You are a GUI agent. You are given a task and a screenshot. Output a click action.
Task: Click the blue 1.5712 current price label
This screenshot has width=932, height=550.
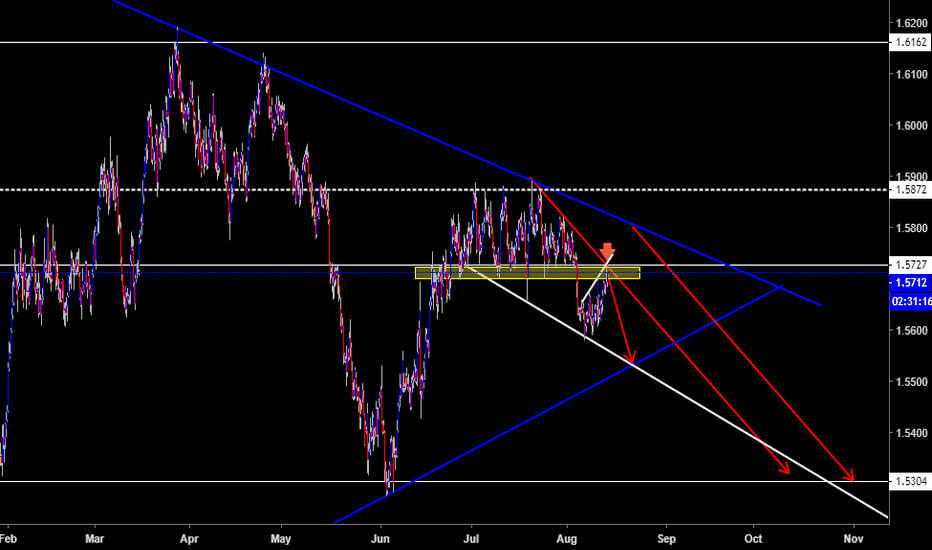point(911,282)
